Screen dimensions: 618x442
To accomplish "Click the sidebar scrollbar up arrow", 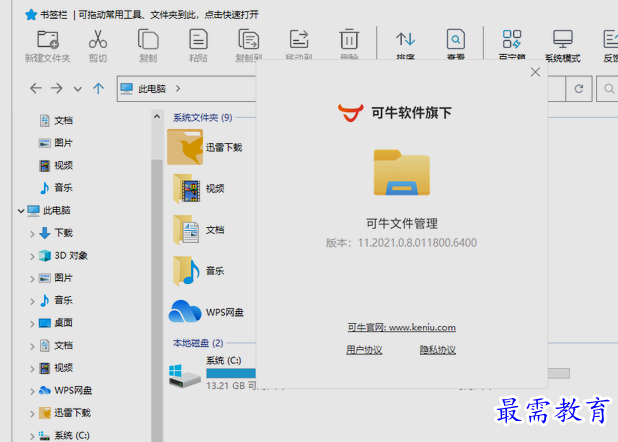I will click(x=157, y=116).
